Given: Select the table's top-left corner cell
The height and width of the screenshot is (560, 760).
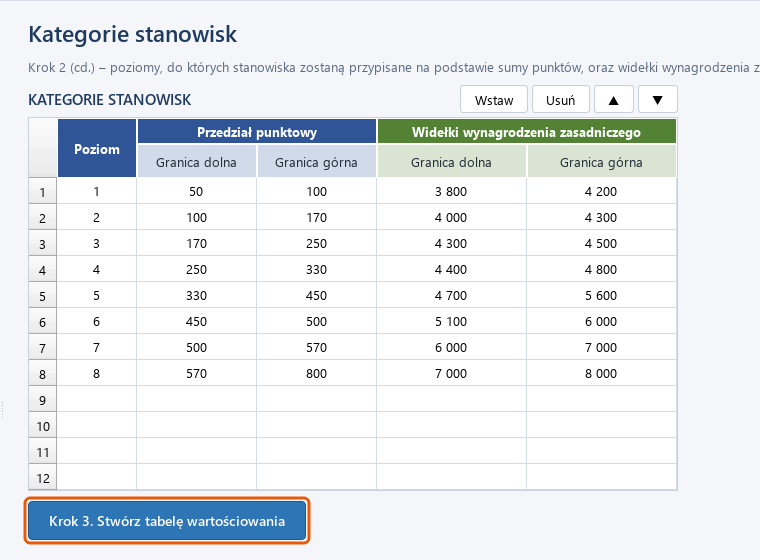Looking at the screenshot, I should point(43,148).
